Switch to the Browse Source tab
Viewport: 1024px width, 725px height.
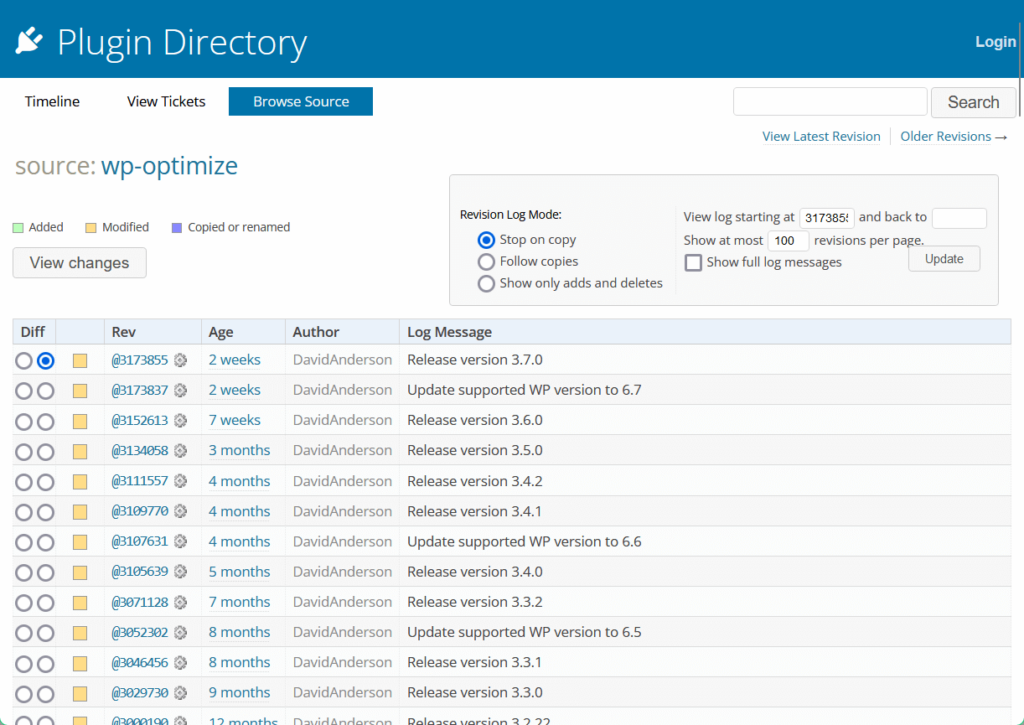(300, 101)
